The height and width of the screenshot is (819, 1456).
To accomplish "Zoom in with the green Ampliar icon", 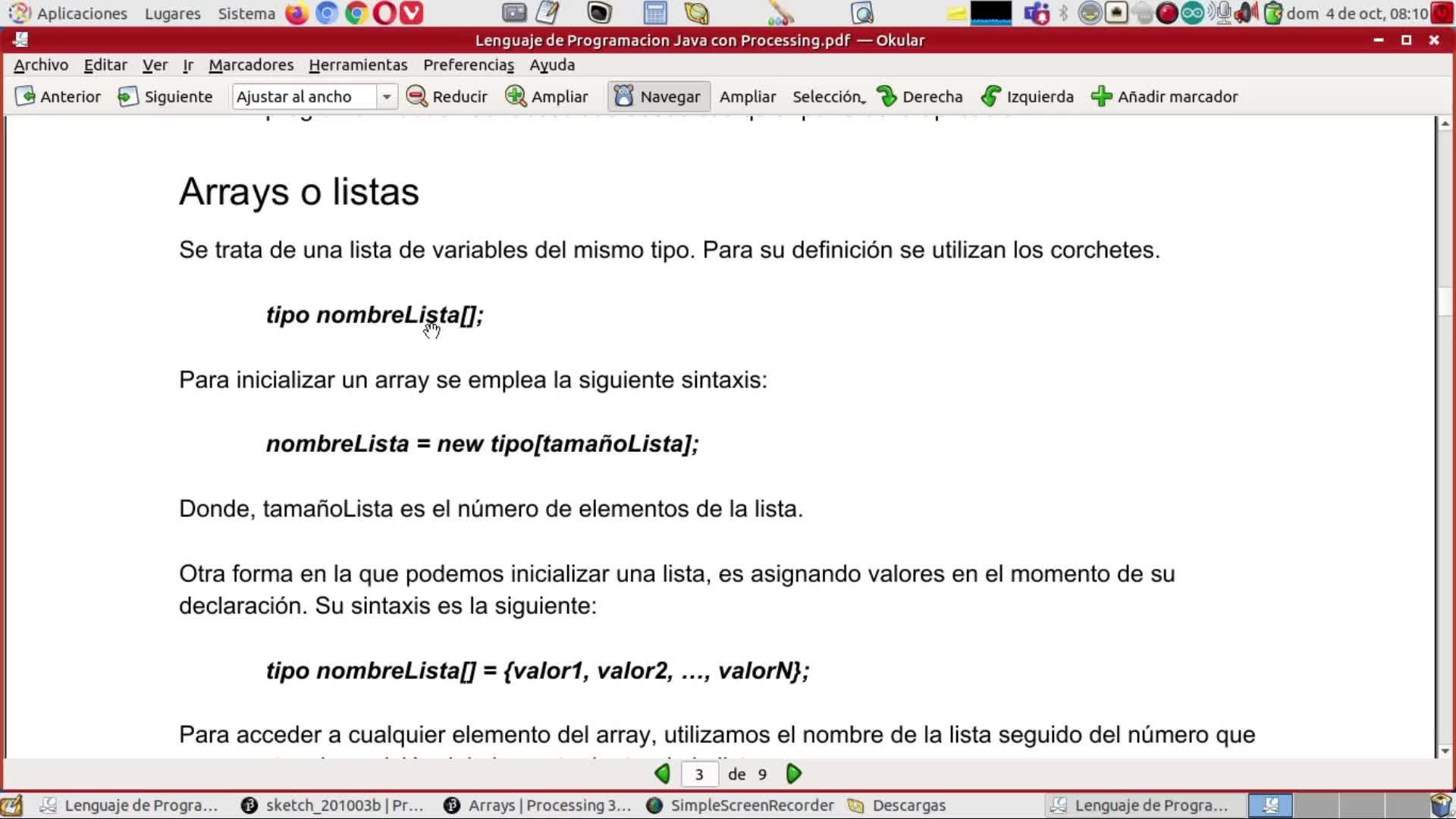I will [x=516, y=96].
